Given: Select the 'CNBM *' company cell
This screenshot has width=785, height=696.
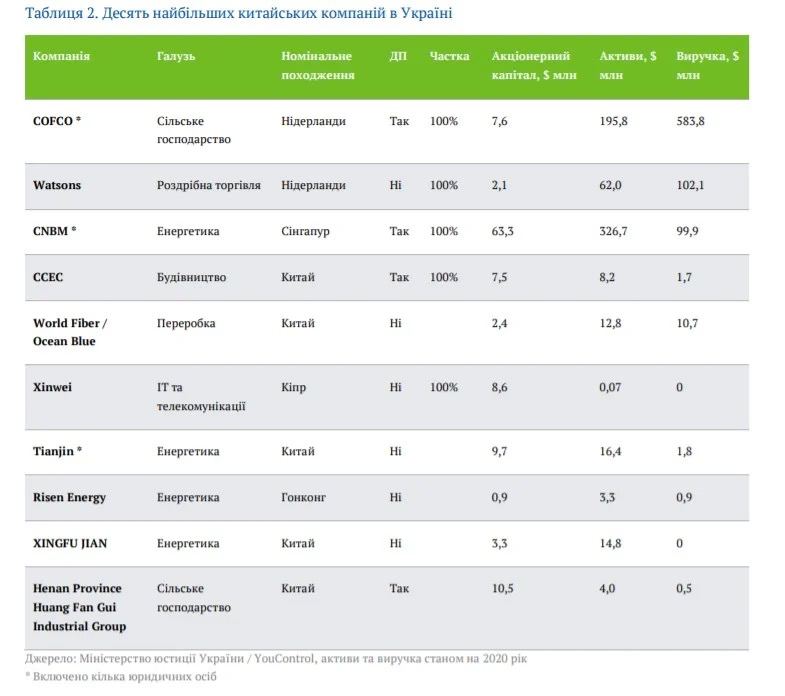Looking at the screenshot, I should pos(54,231).
